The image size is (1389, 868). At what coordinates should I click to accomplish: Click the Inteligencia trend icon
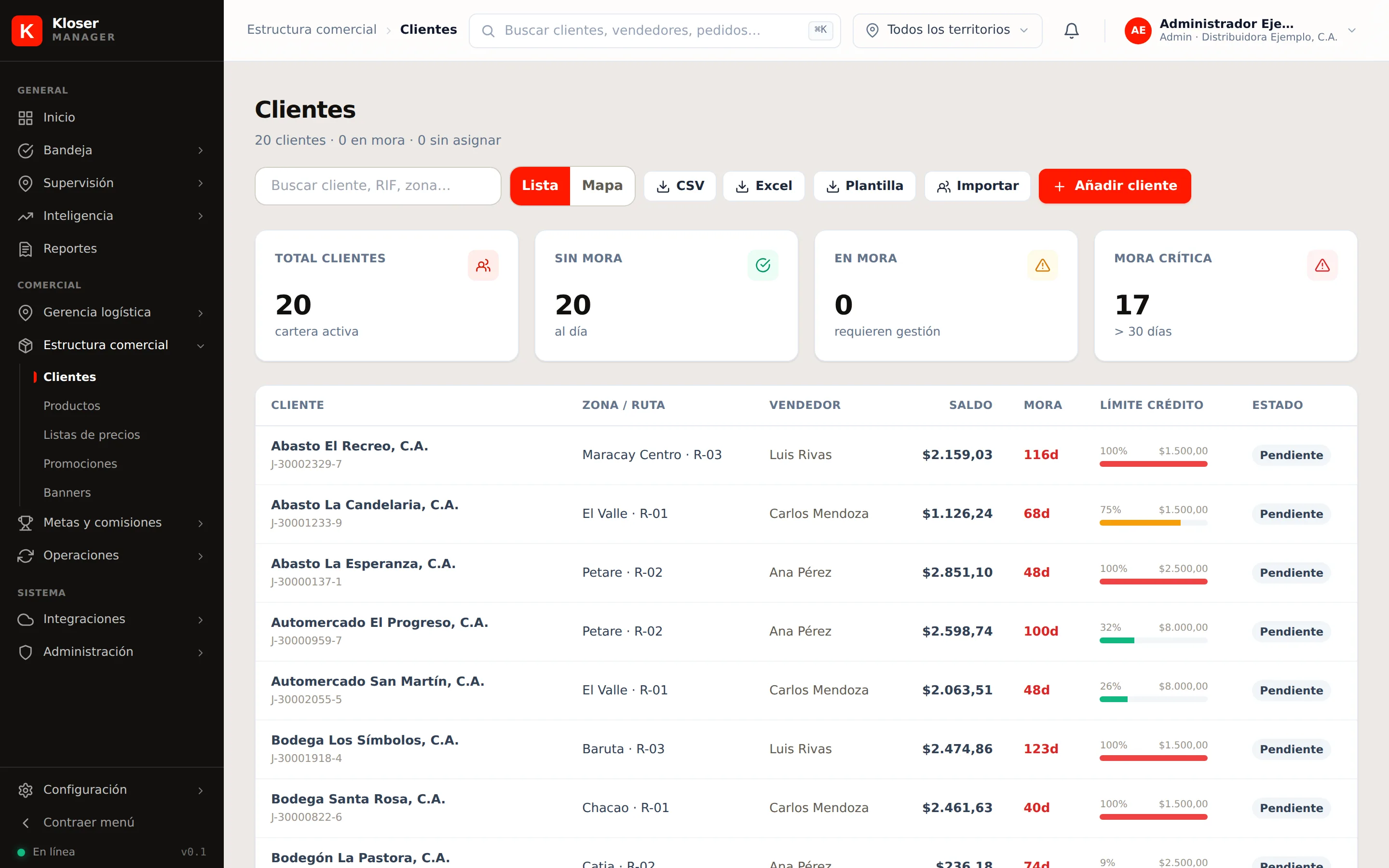coord(25,217)
